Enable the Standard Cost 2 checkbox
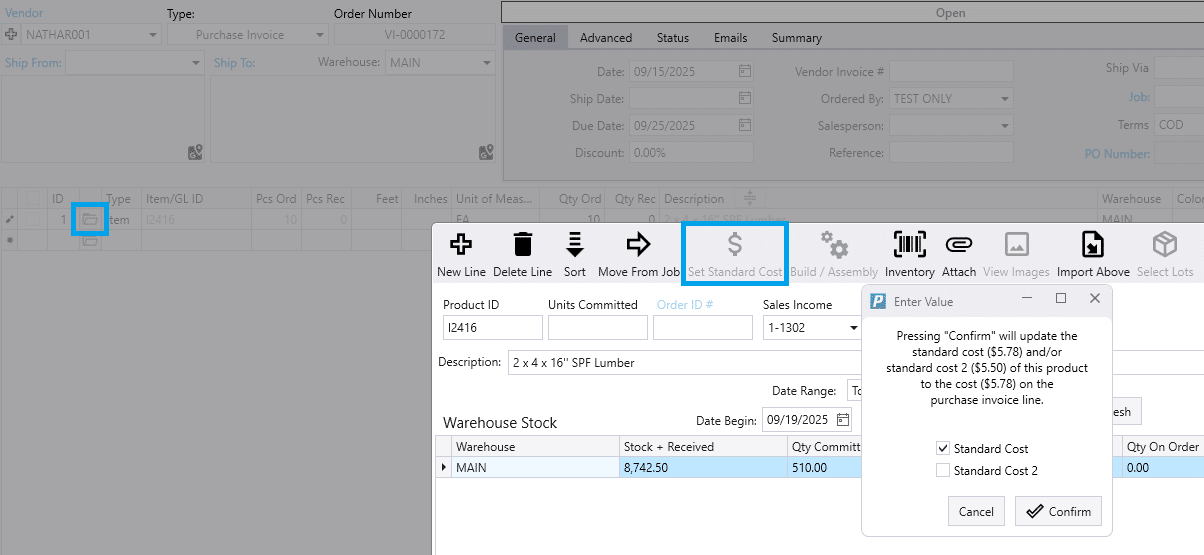 point(942,471)
